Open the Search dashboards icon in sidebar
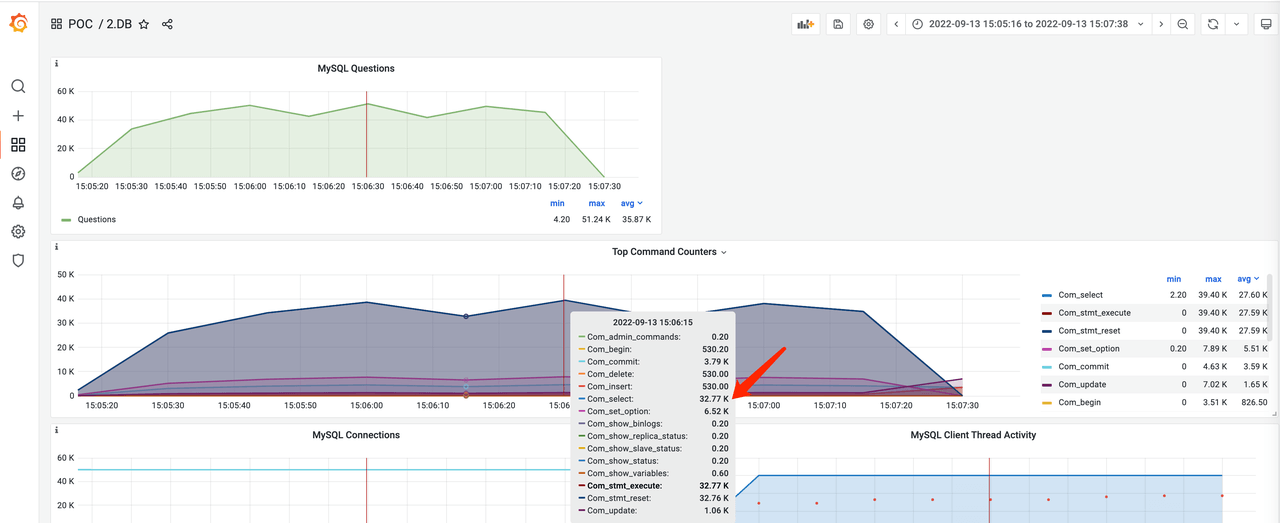 click(18, 87)
